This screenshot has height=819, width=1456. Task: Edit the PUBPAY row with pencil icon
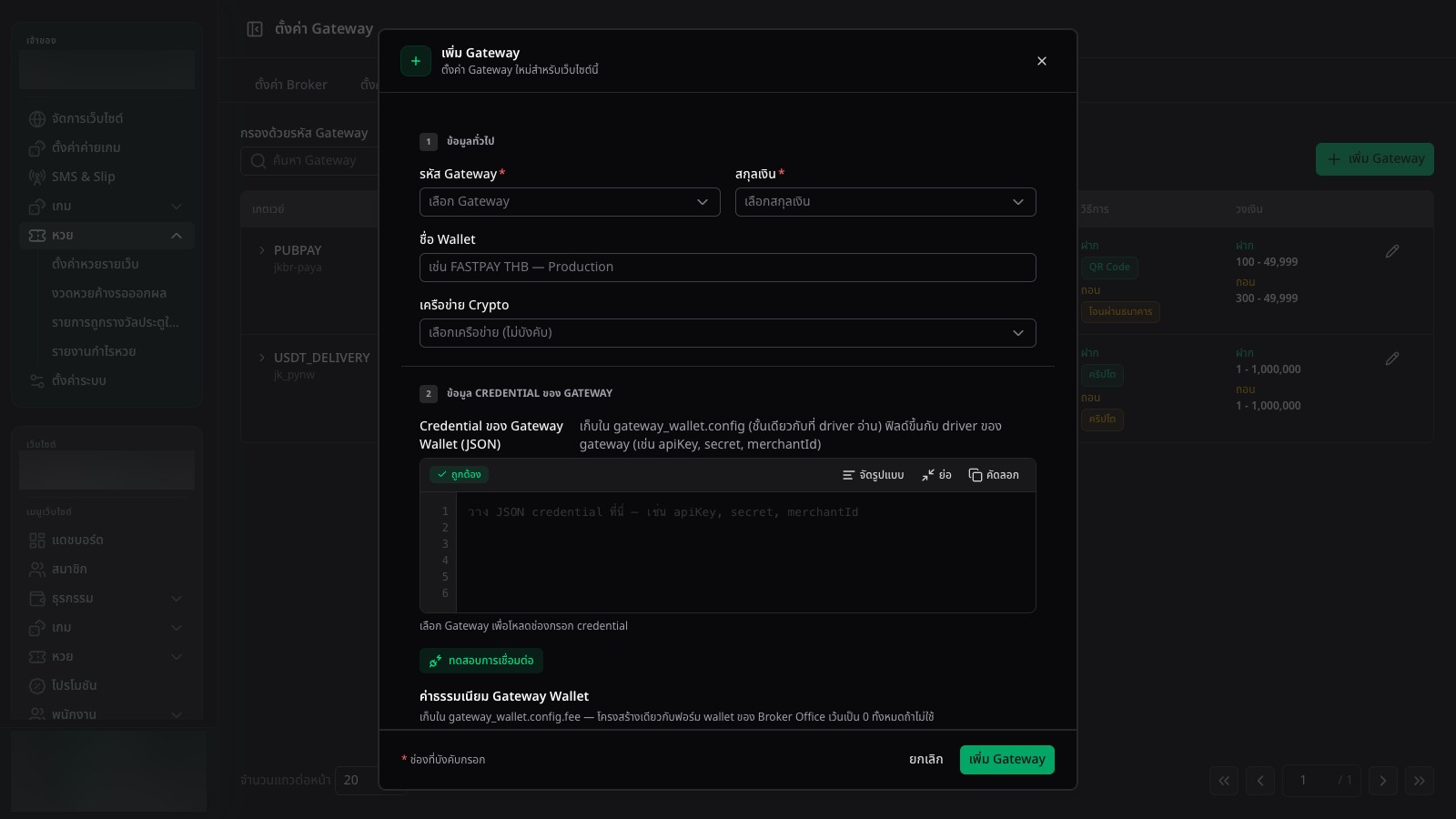coord(1392,251)
